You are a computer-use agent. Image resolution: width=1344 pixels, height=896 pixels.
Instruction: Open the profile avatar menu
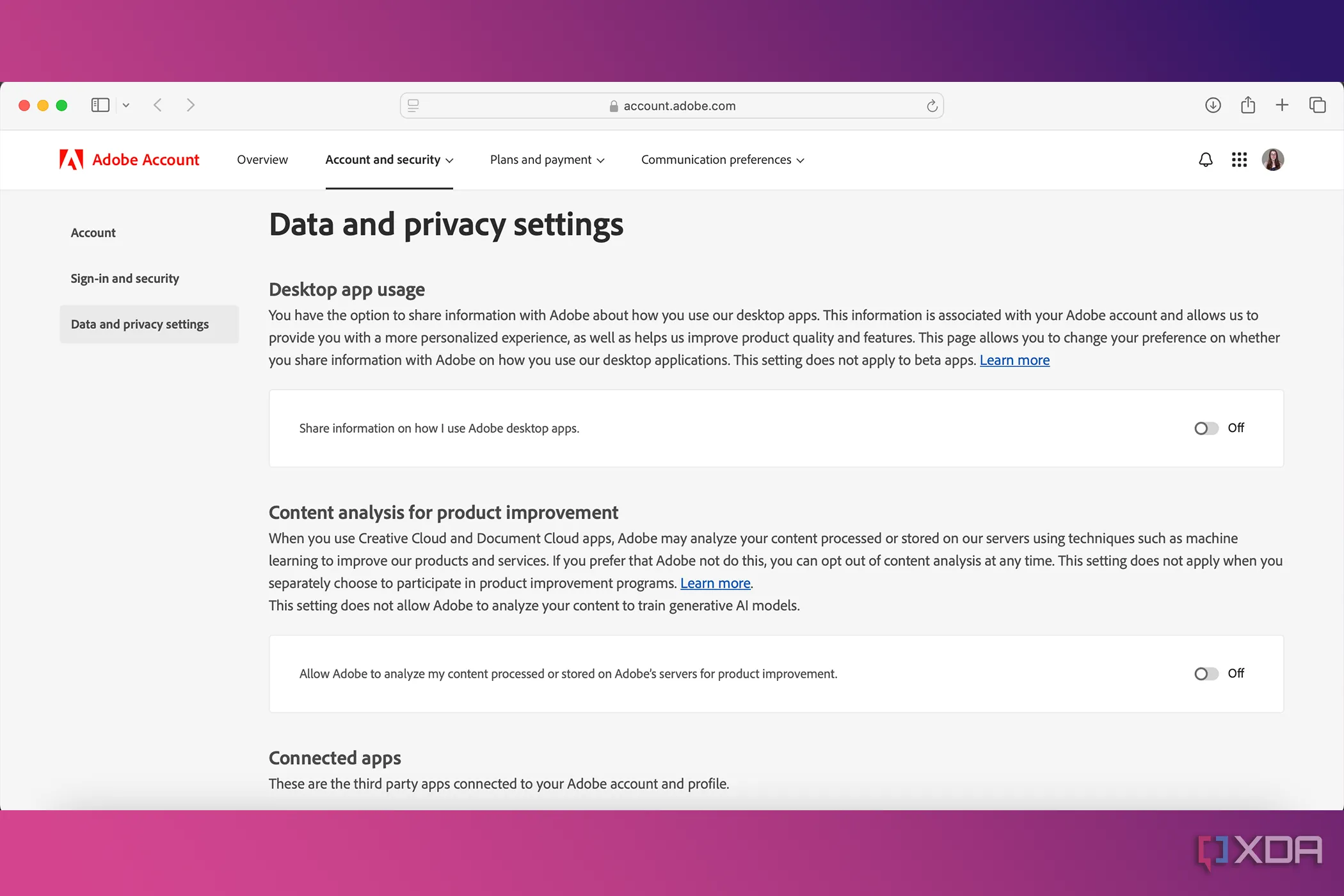pyautogui.click(x=1272, y=159)
